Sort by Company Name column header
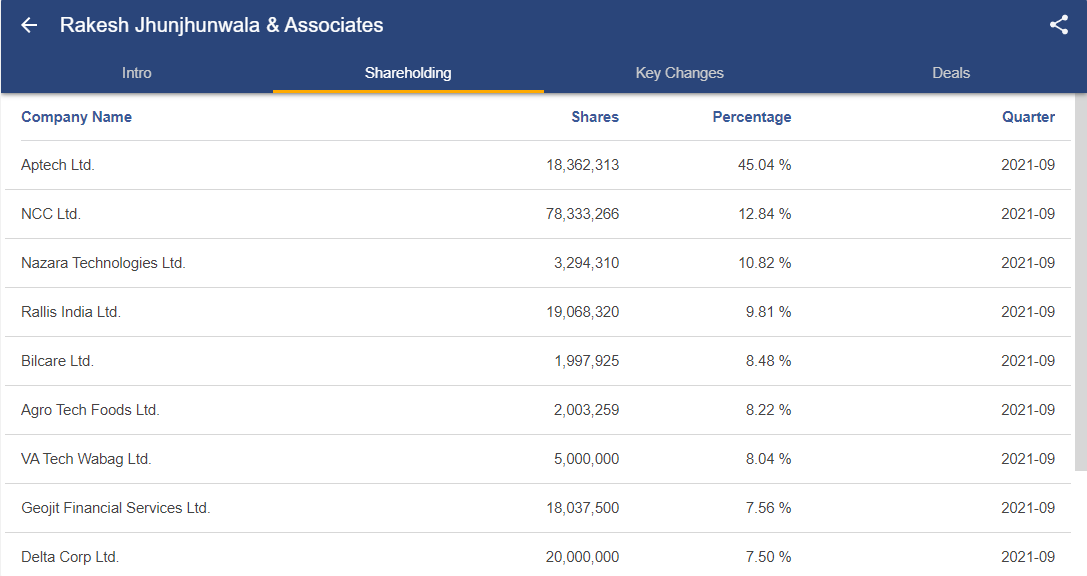This screenshot has height=576, width=1087. pos(76,117)
